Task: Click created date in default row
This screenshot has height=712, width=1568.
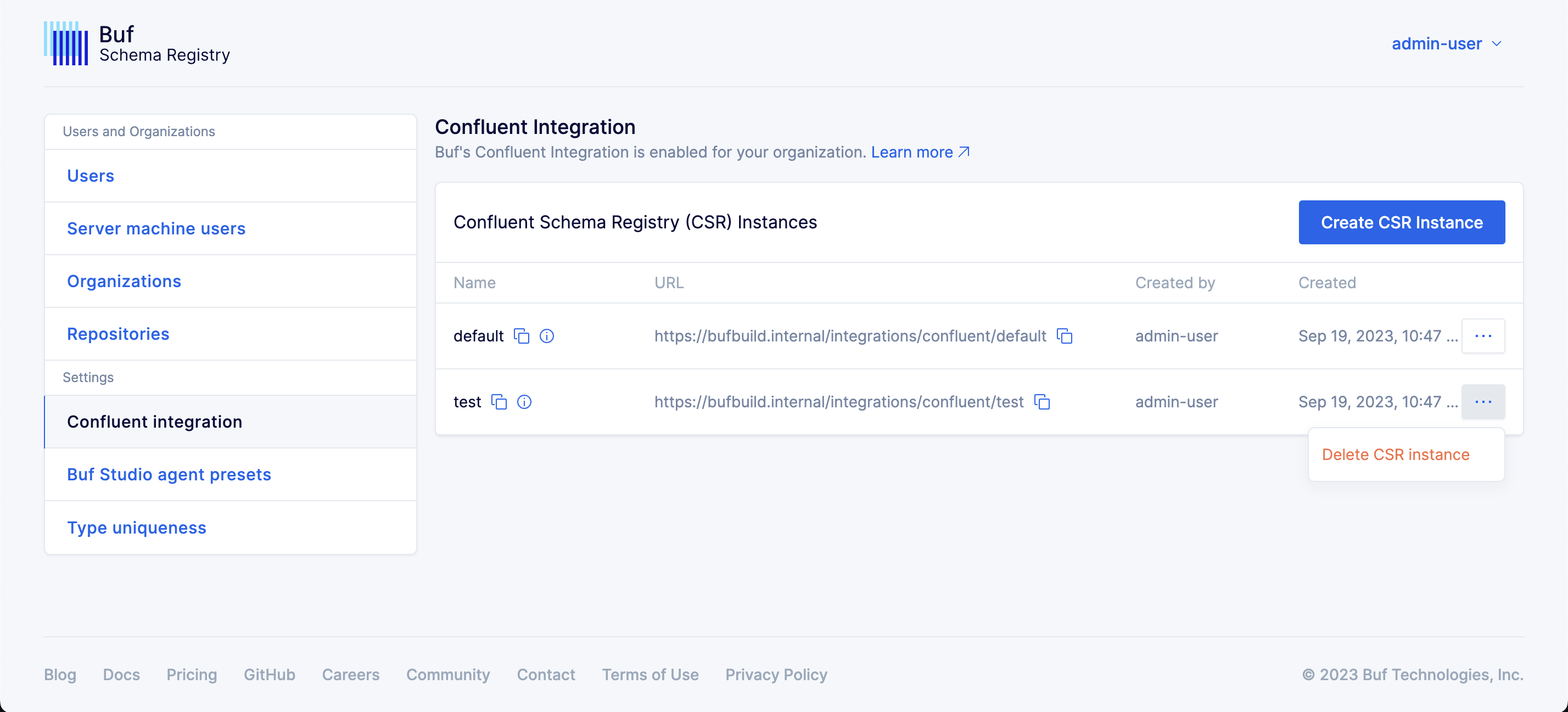Action: click(1377, 336)
